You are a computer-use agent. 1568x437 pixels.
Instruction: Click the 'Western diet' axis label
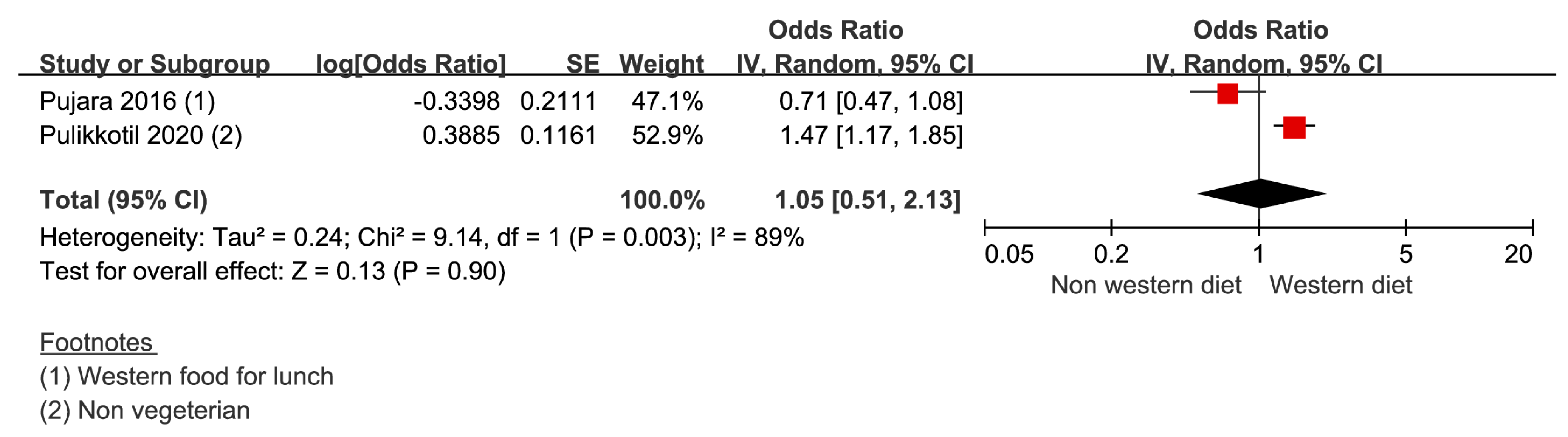pyautogui.click(x=1340, y=285)
